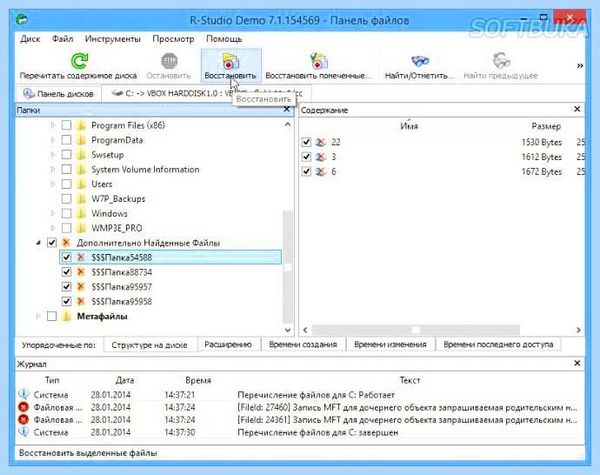Switch to Панель дисков tab
The width and height of the screenshot is (600, 475).
click(x=58, y=93)
